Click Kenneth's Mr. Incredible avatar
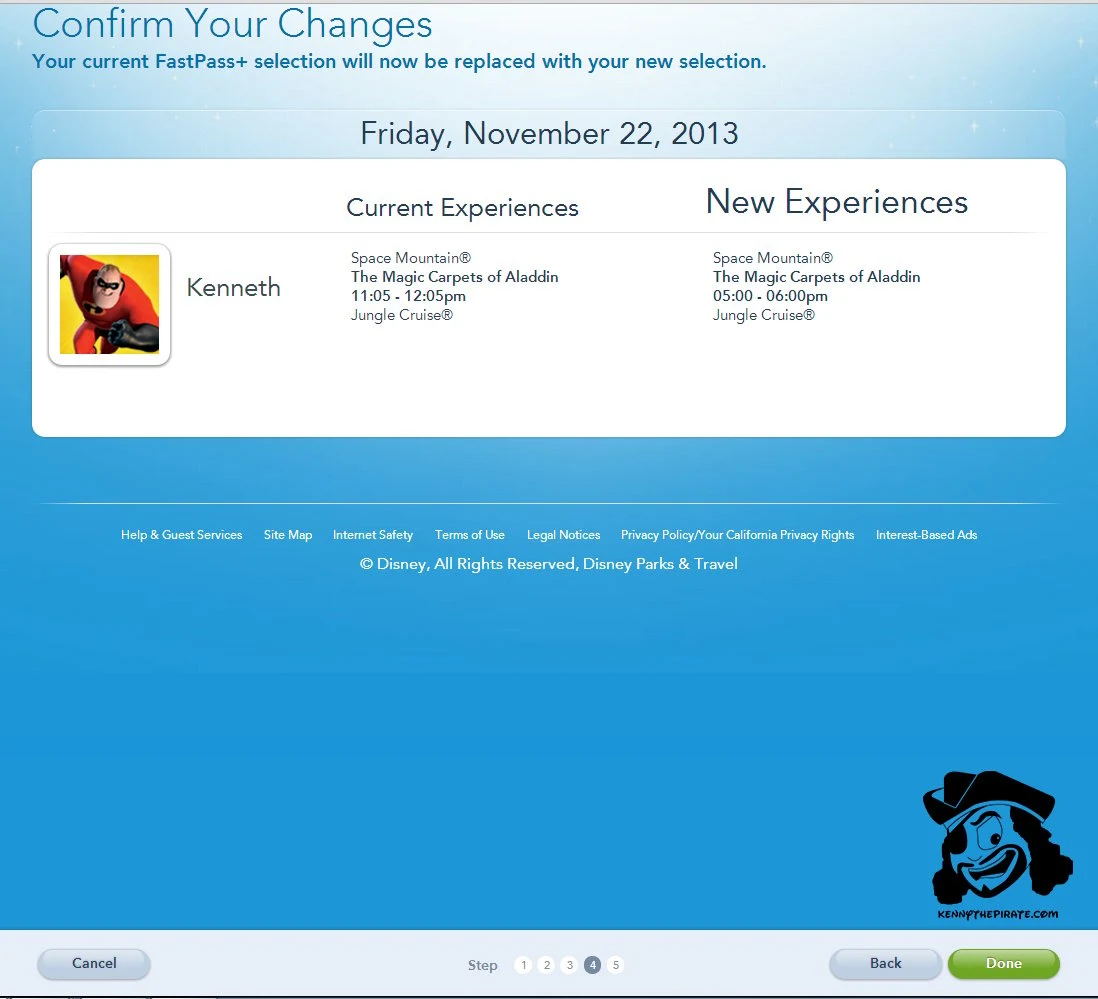This screenshot has width=1098, height=999. coord(109,305)
